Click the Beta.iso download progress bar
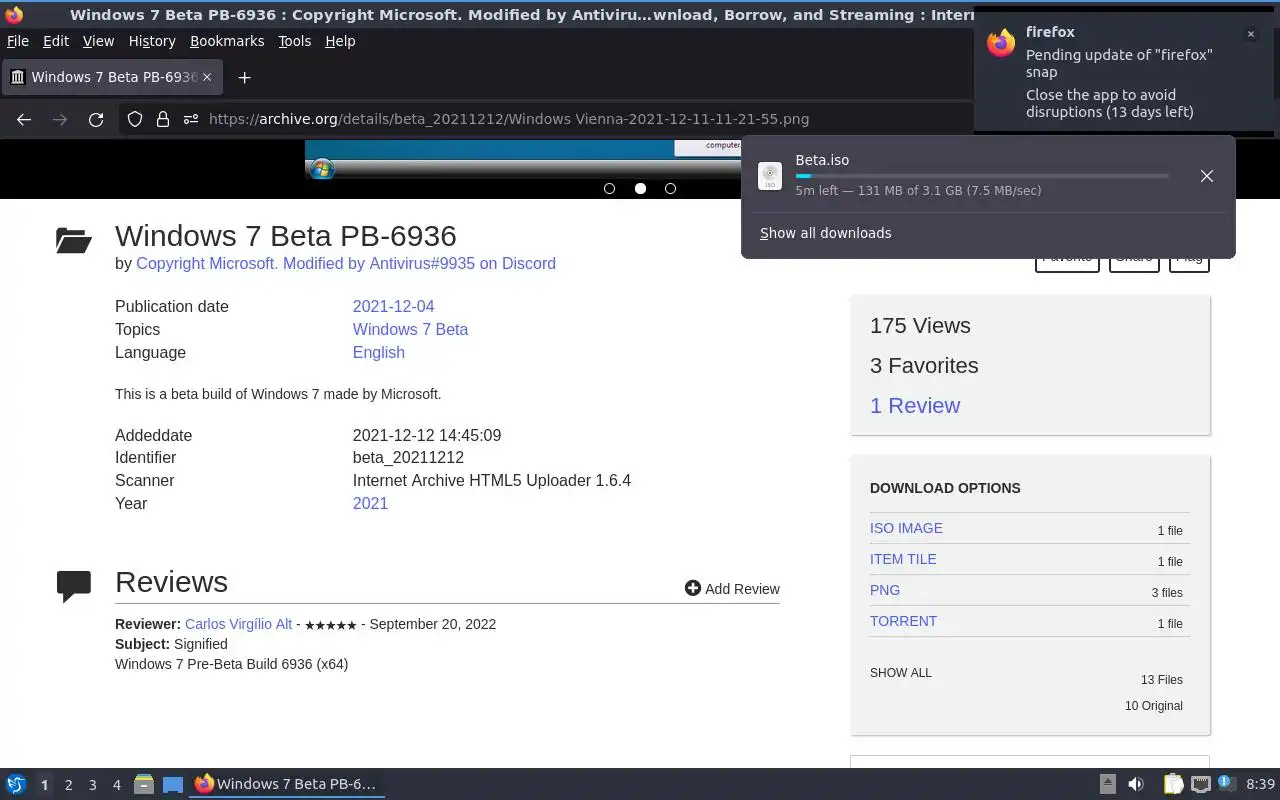The image size is (1280, 800). (982, 176)
